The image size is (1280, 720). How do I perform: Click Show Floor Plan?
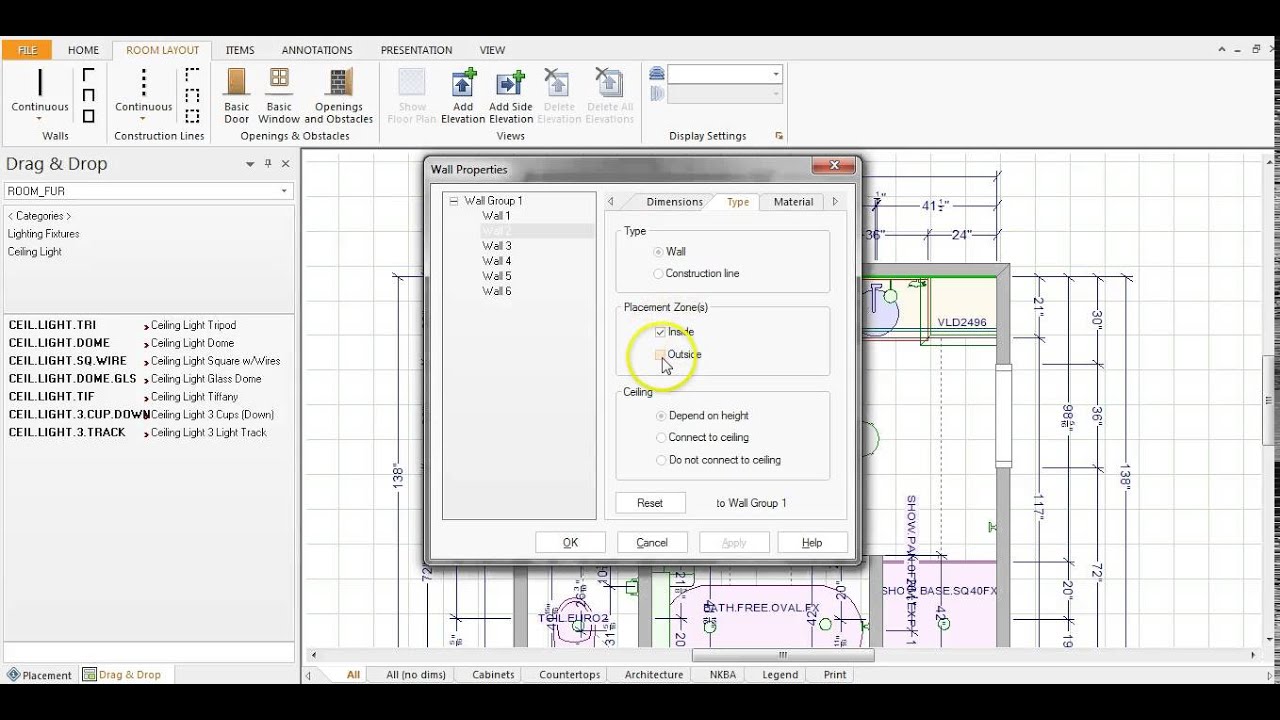pyautogui.click(x=412, y=96)
